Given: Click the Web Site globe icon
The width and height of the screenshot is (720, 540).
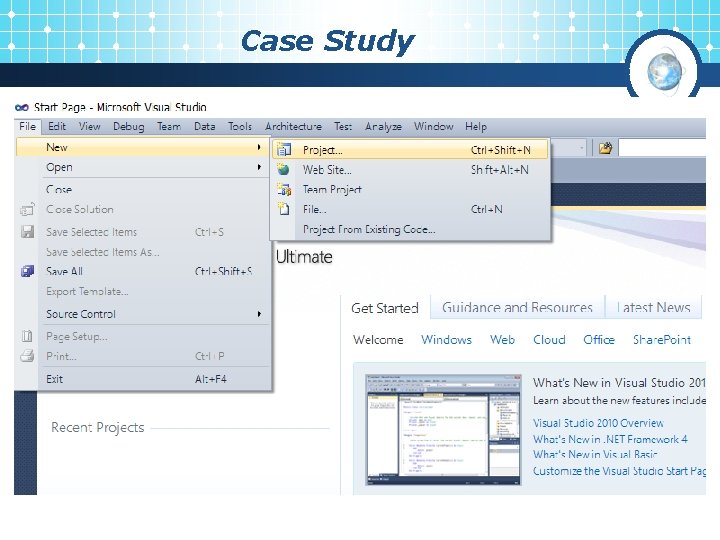Looking at the screenshot, I should coord(283,169).
